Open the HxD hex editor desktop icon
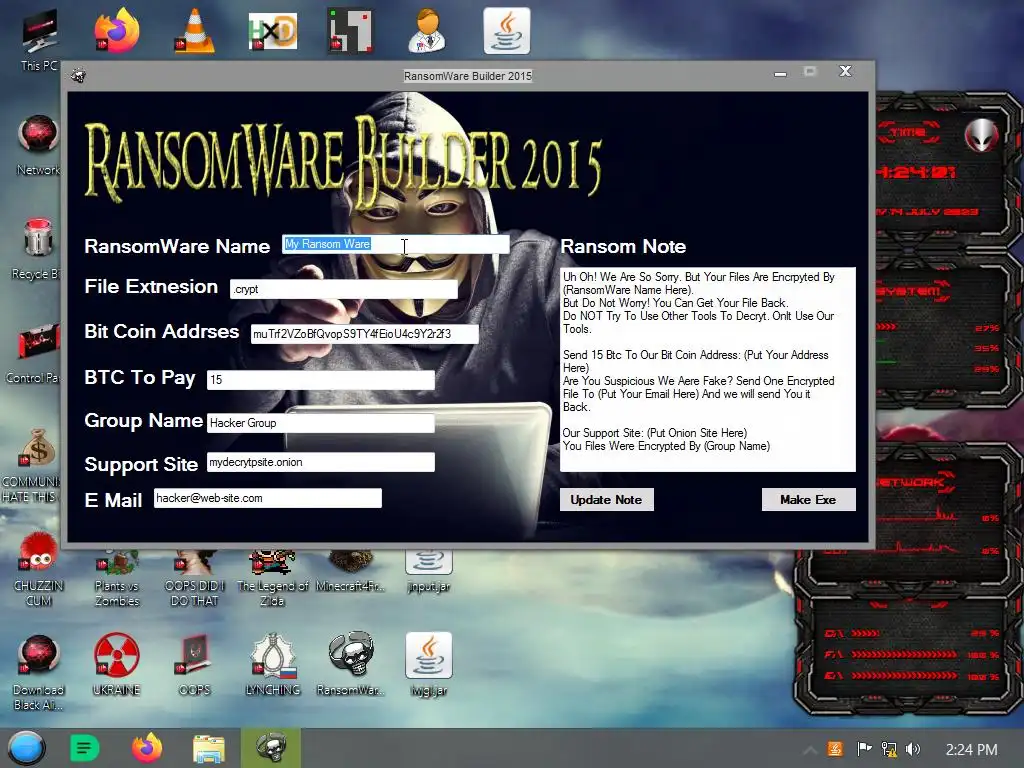Screen dimensions: 1024x768 [273, 31]
